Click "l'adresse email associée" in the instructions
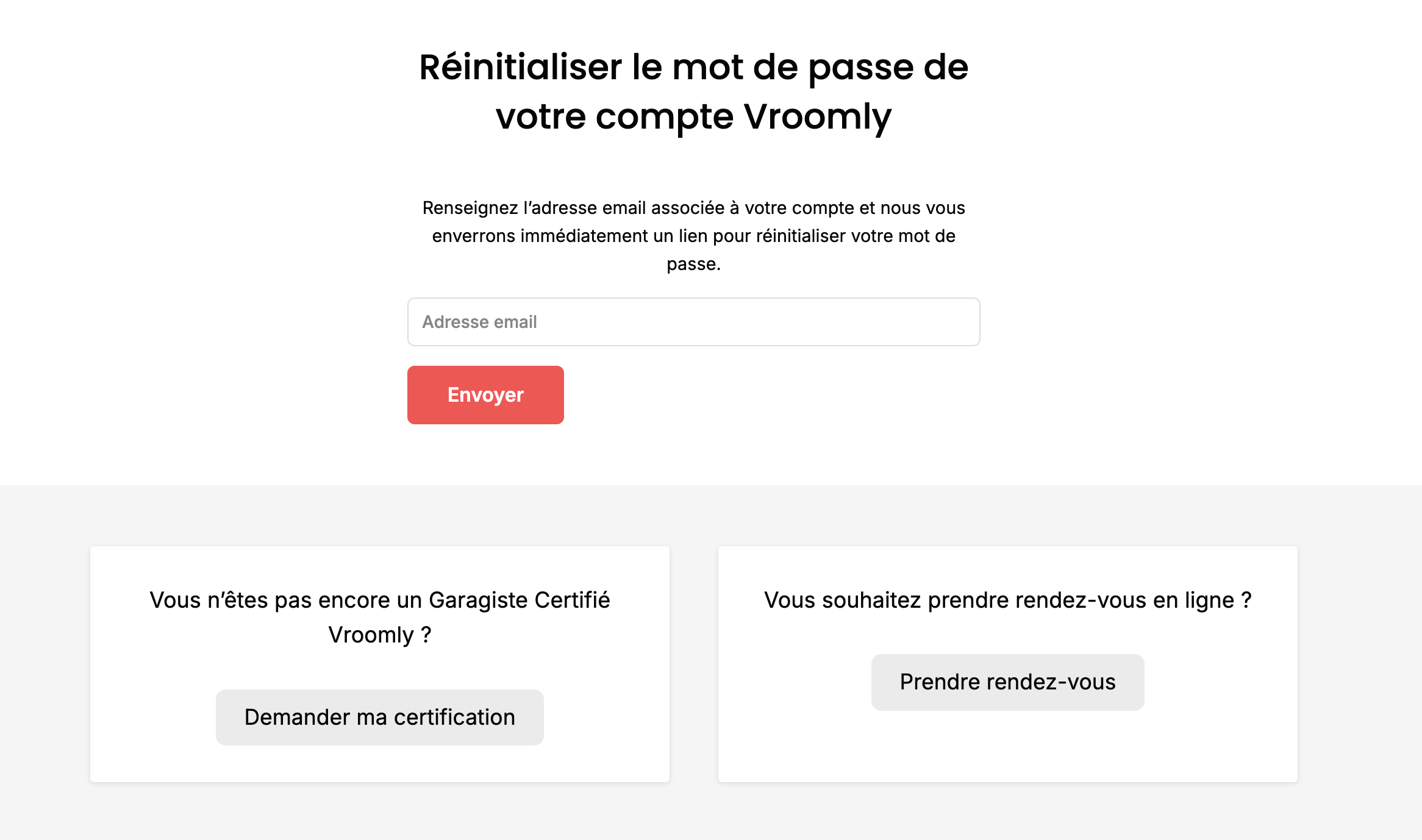Viewport: 1422px width, 840px height. coord(624,208)
